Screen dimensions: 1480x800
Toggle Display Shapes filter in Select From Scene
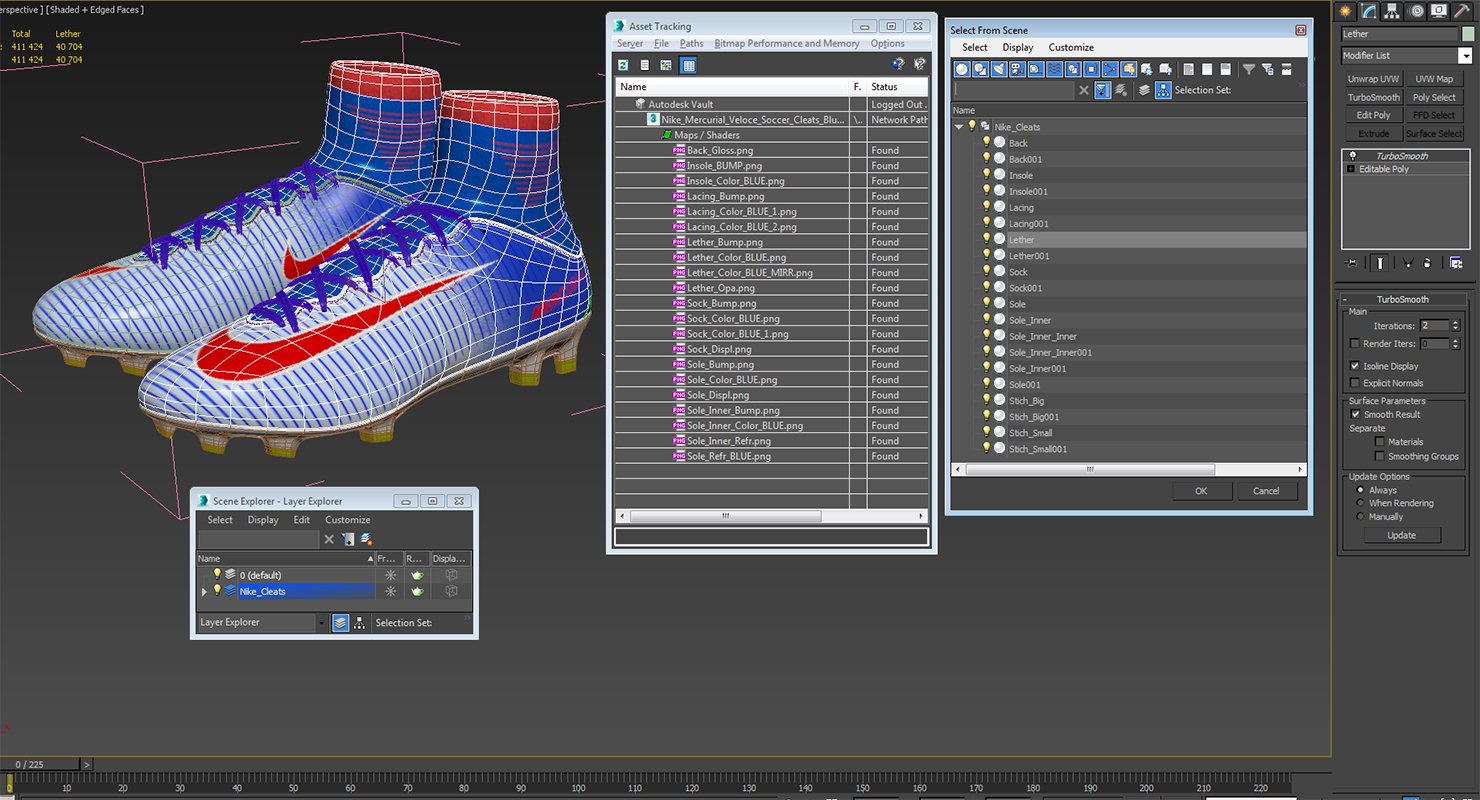(x=980, y=69)
